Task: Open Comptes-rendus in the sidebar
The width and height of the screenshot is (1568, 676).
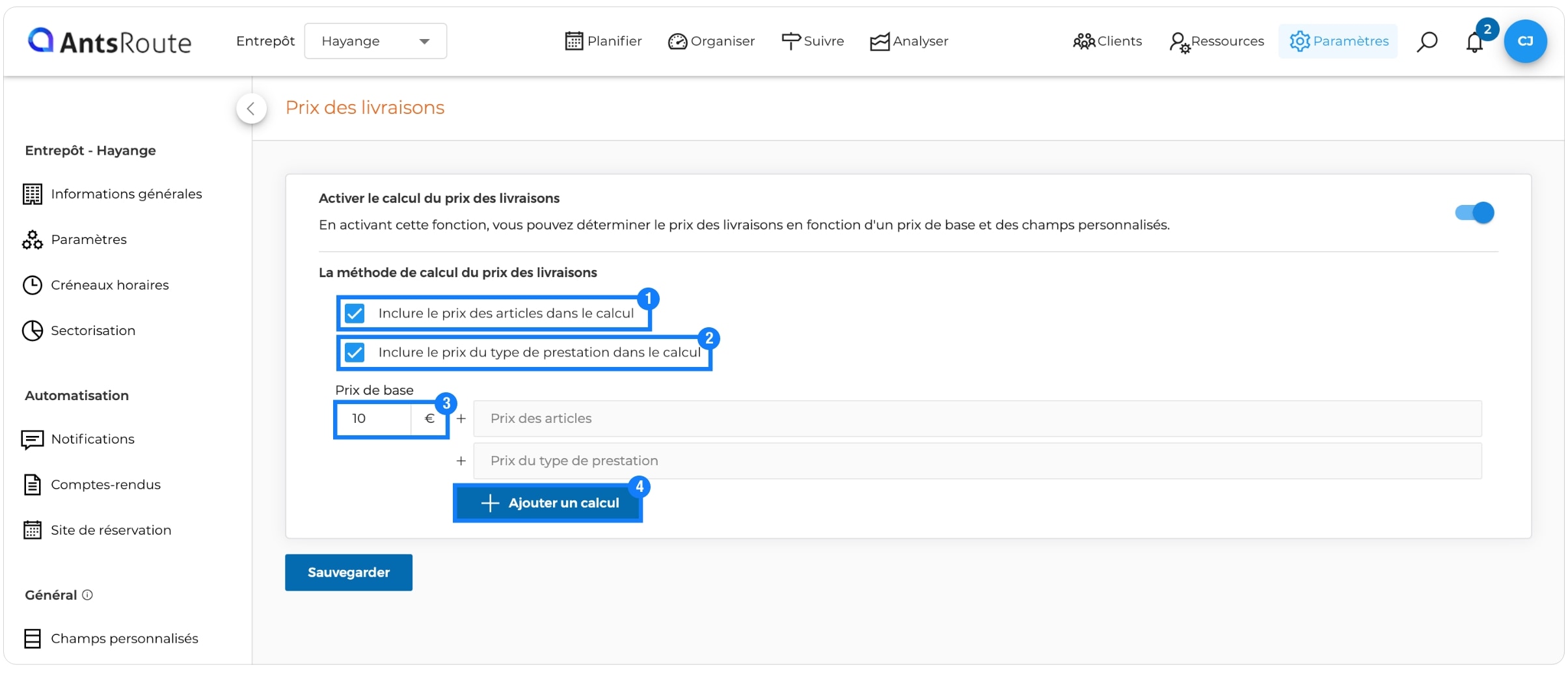Action: 92,485
